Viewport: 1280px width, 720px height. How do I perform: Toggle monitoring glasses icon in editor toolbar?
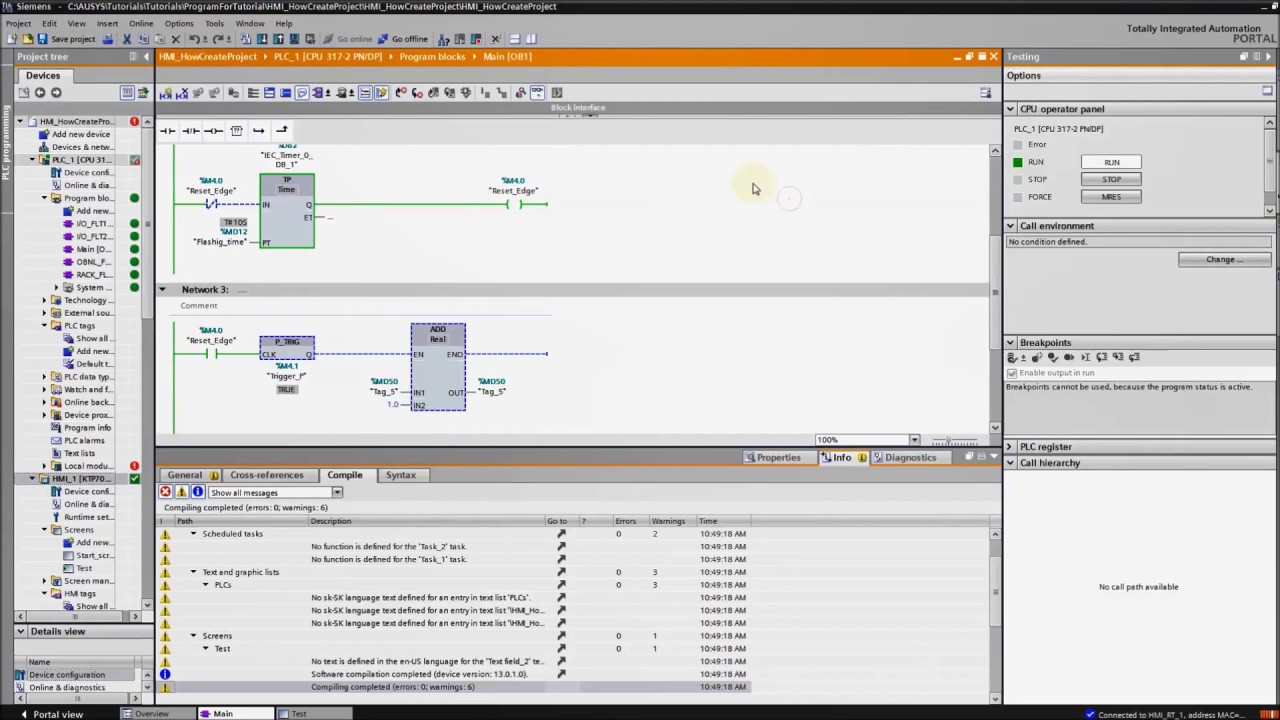point(537,93)
